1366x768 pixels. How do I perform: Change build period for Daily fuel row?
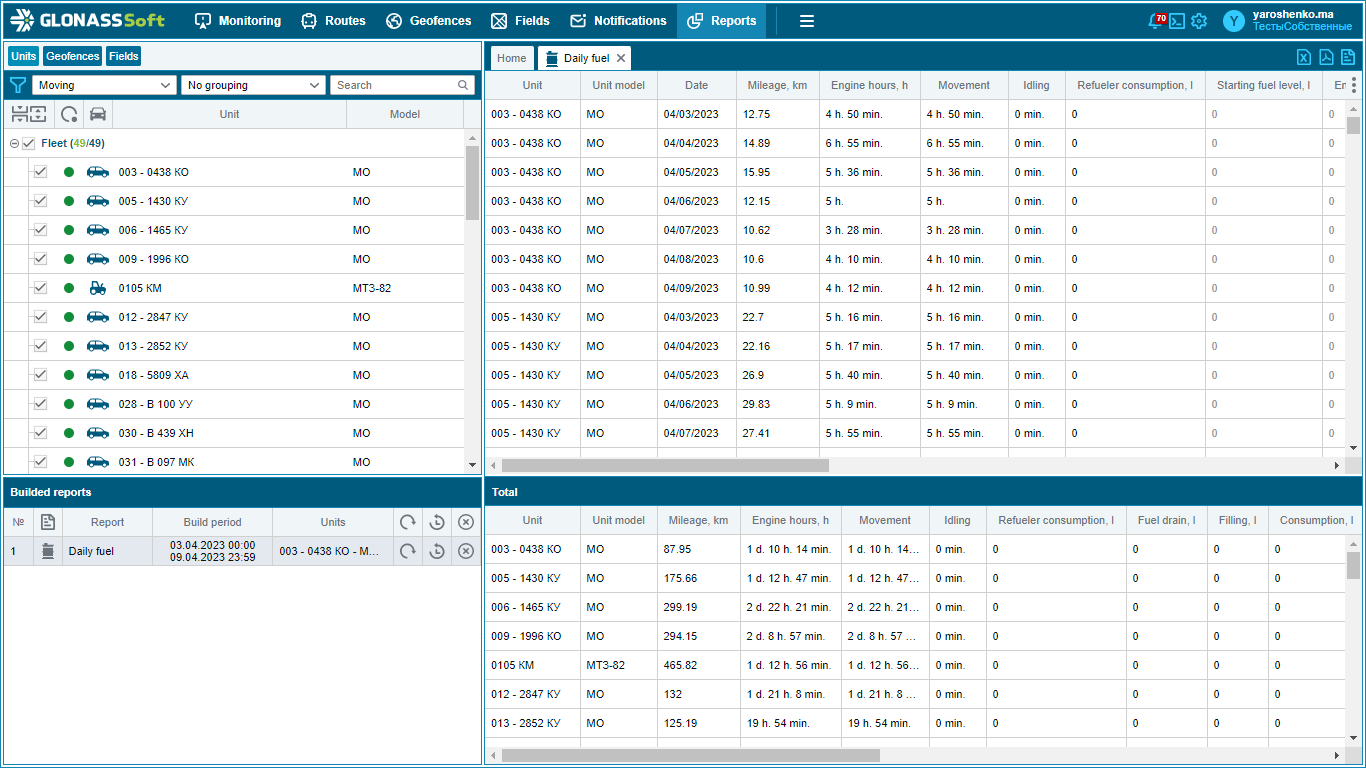[436, 551]
